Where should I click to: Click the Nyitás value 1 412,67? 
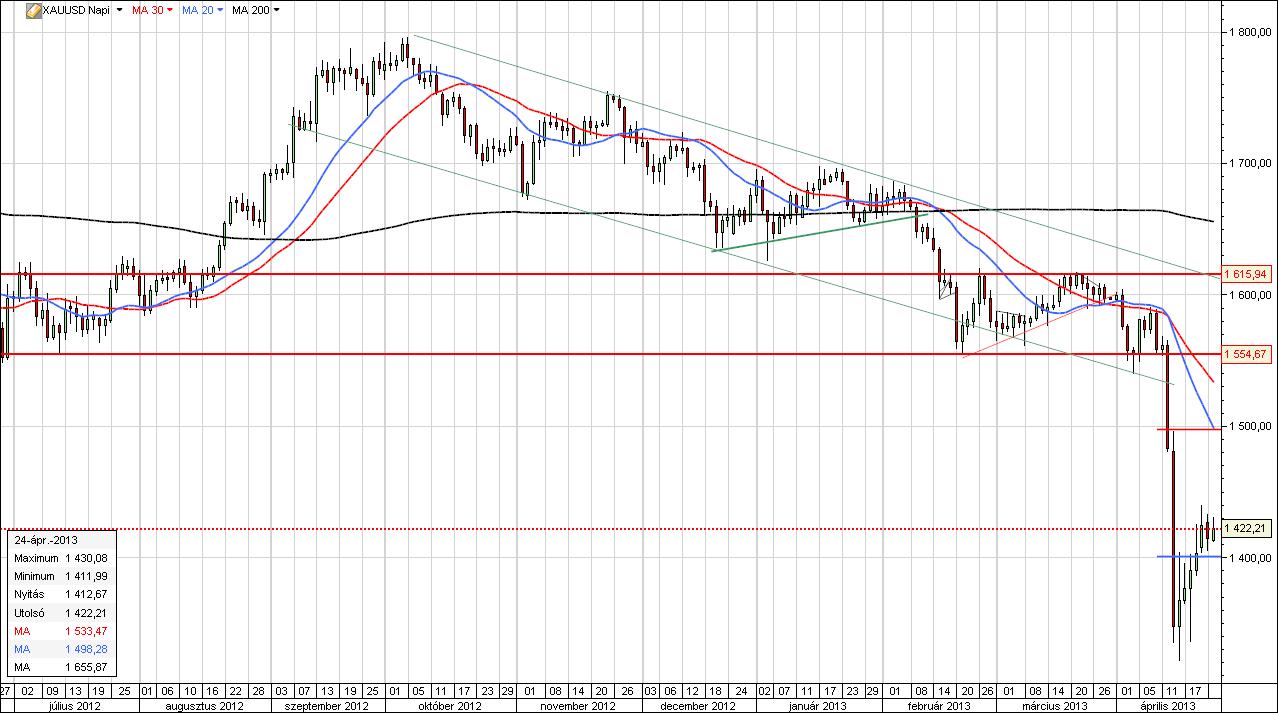pos(87,594)
